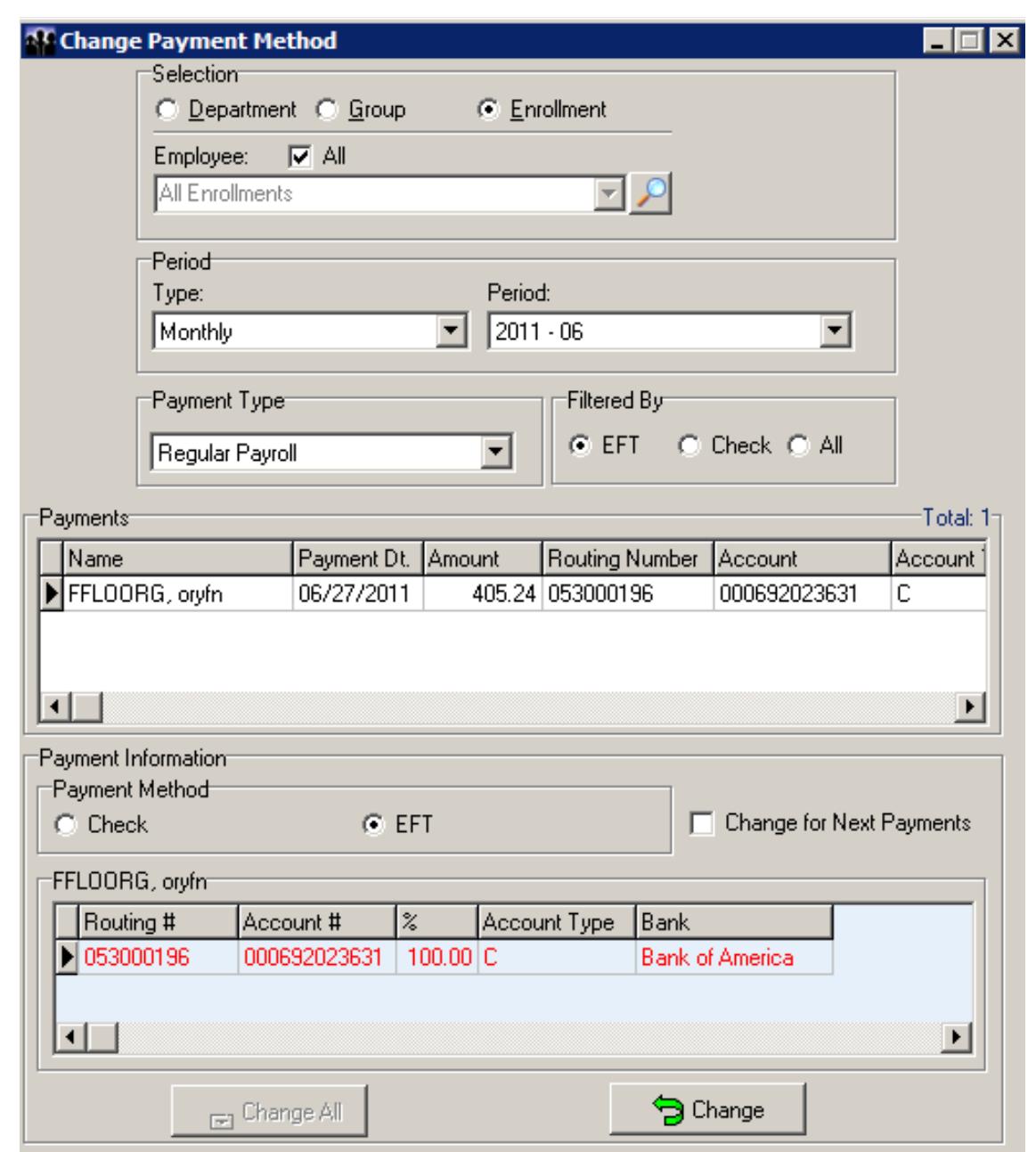Click red routing 053000196 in payment info
The height and width of the screenshot is (1152, 1036).
tap(159, 958)
